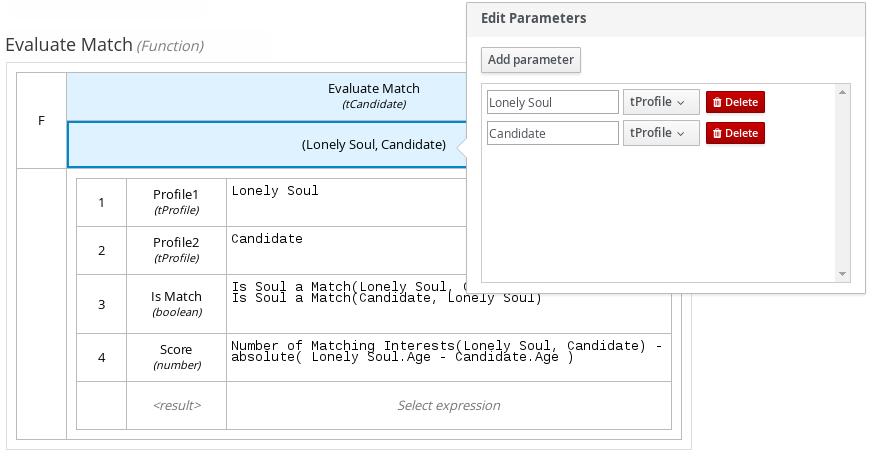The height and width of the screenshot is (458, 883).
Task: Delete the Candidate parameter
Action: click(735, 133)
